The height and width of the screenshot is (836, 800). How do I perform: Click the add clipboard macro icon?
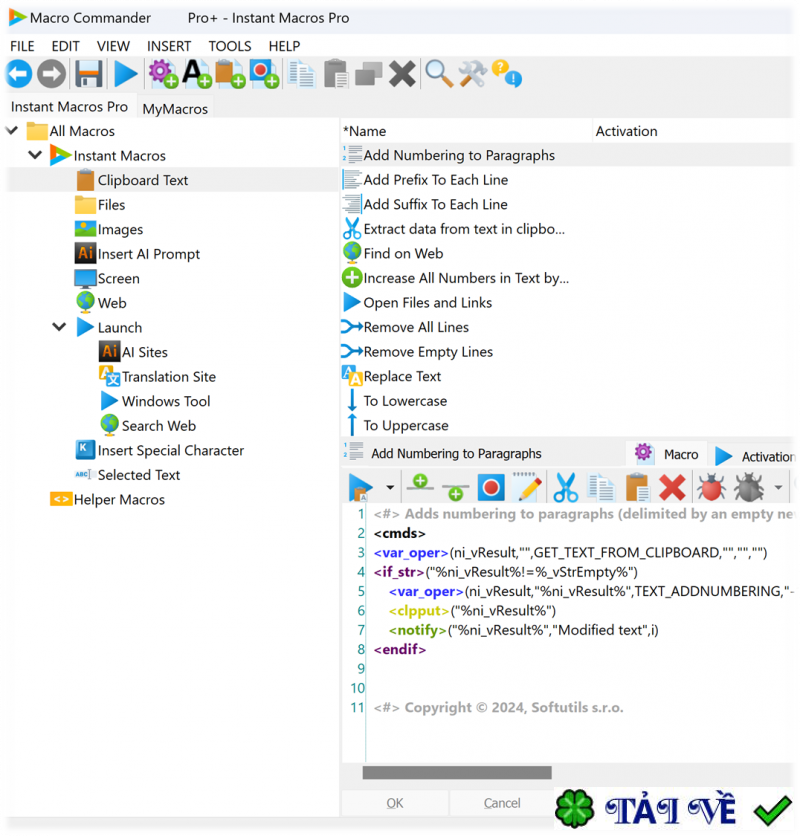tap(230, 74)
